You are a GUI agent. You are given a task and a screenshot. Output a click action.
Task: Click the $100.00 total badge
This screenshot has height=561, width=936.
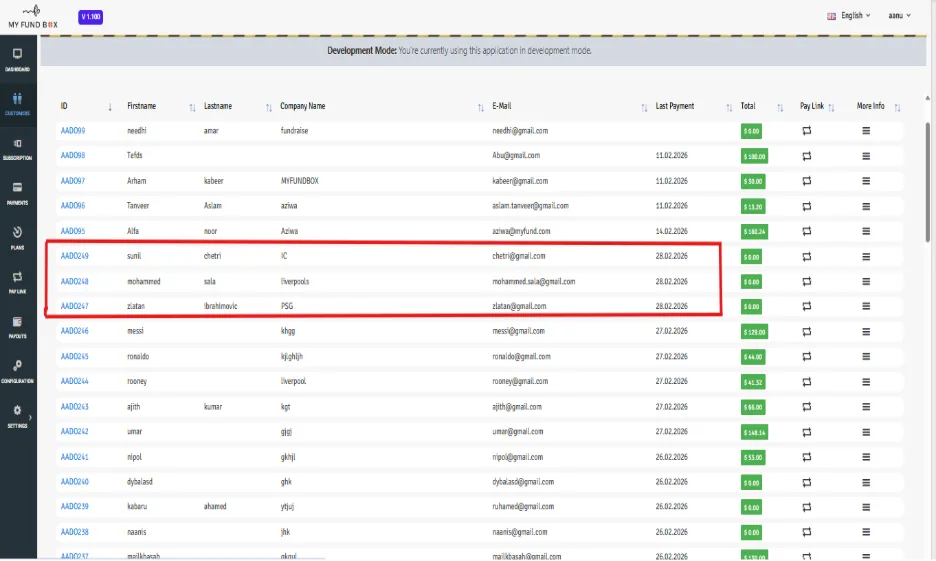pyautogui.click(x=754, y=156)
